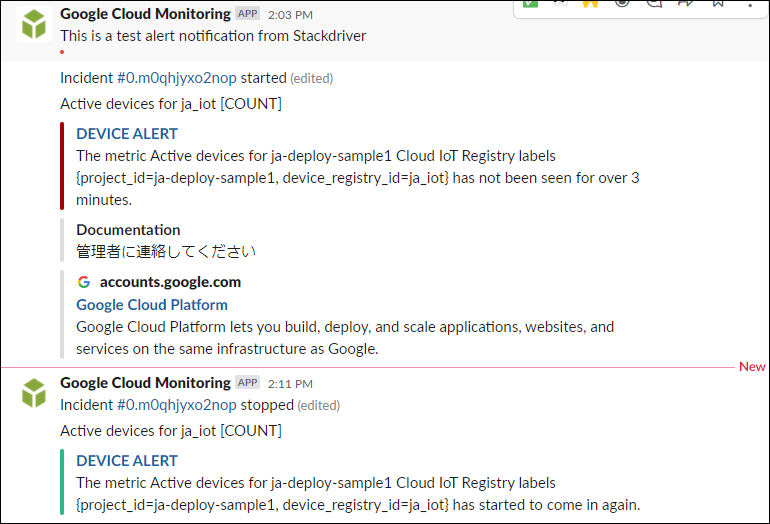React with the raised hands emoji
Image resolution: width=770 pixels, height=524 pixels.
[x=592, y=3]
